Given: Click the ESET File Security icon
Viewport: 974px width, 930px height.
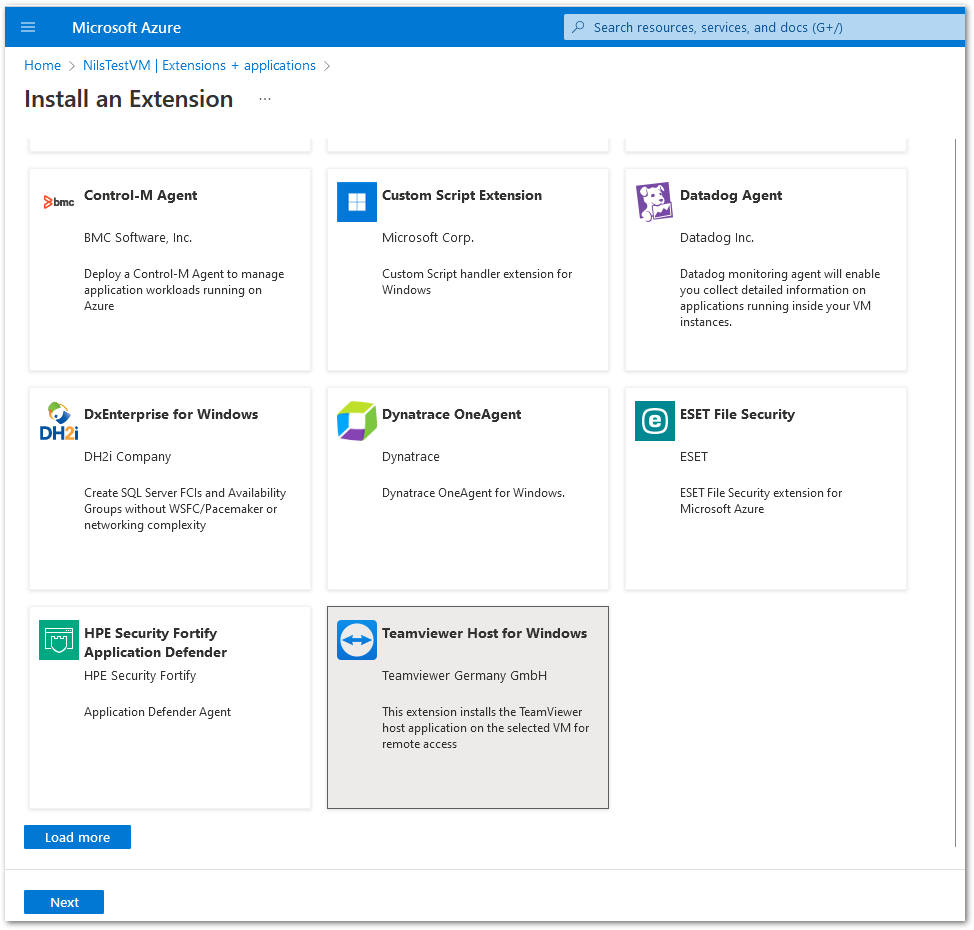Looking at the screenshot, I should (x=654, y=421).
